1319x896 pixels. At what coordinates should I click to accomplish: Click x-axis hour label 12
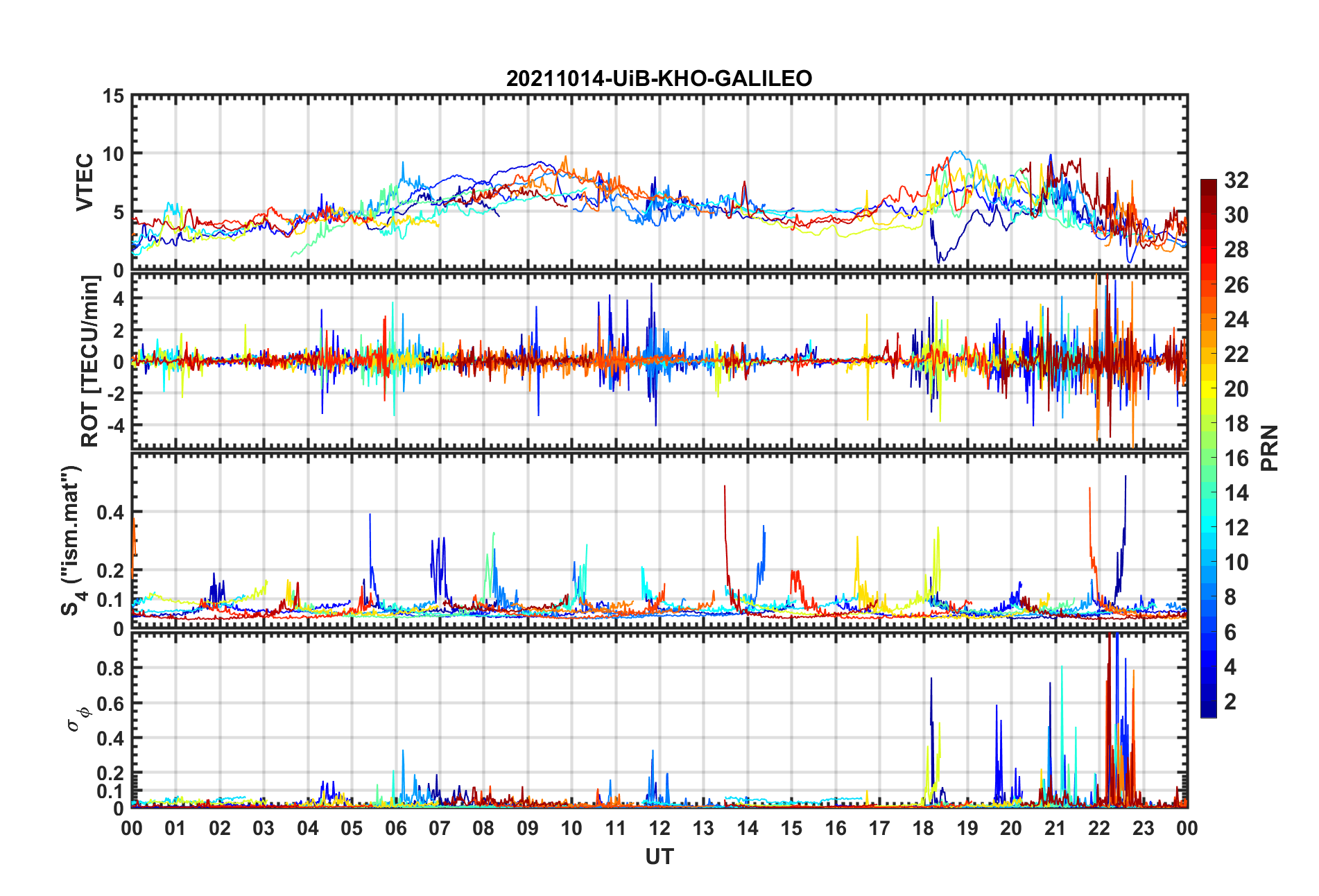pos(659,828)
